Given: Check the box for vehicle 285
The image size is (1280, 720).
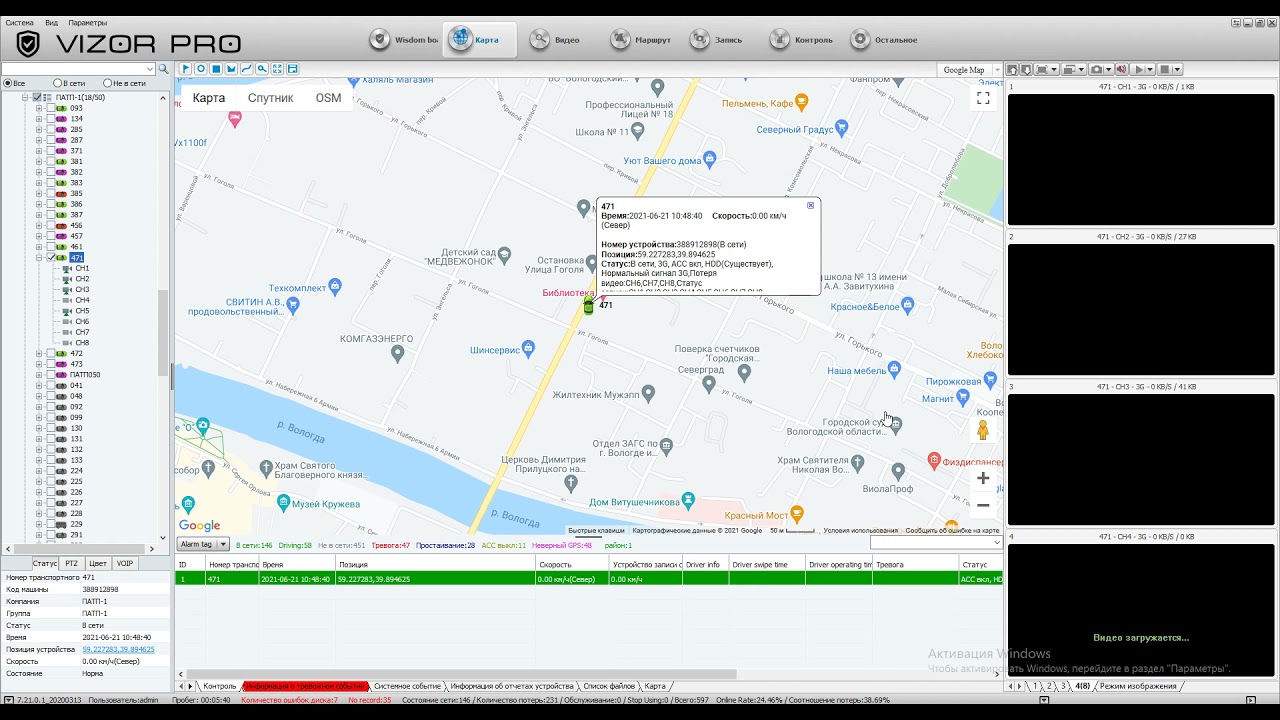Looking at the screenshot, I should point(51,129).
